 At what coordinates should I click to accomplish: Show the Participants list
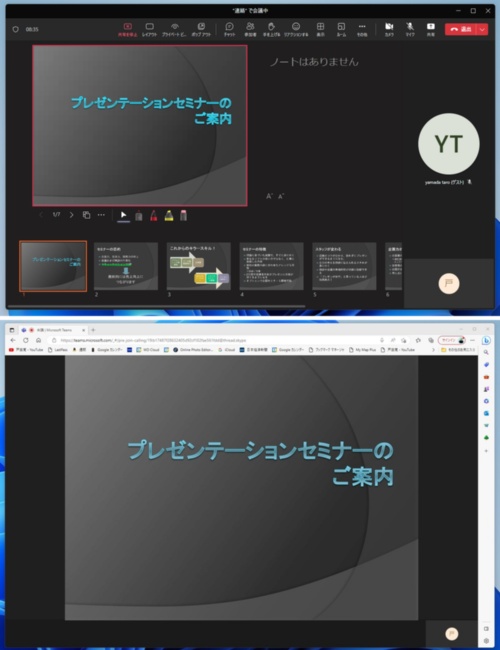[250, 29]
